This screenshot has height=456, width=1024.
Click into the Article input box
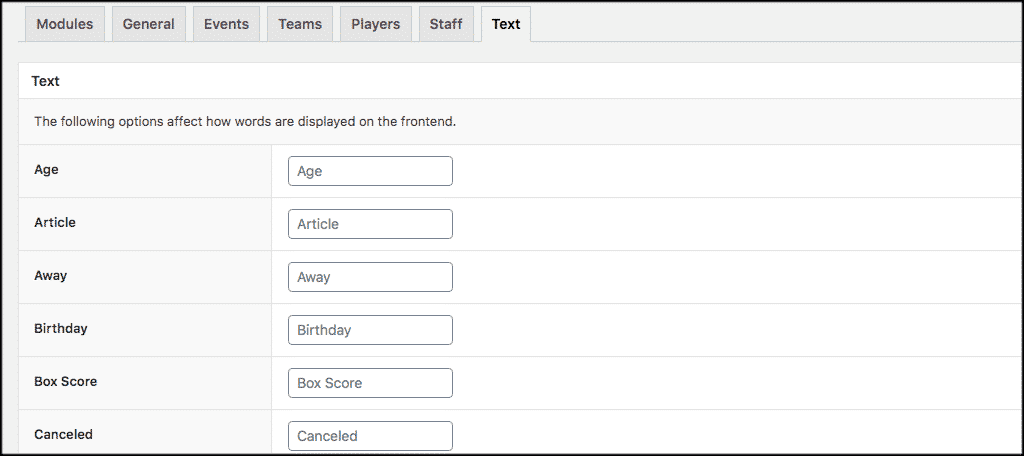click(370, 224)
